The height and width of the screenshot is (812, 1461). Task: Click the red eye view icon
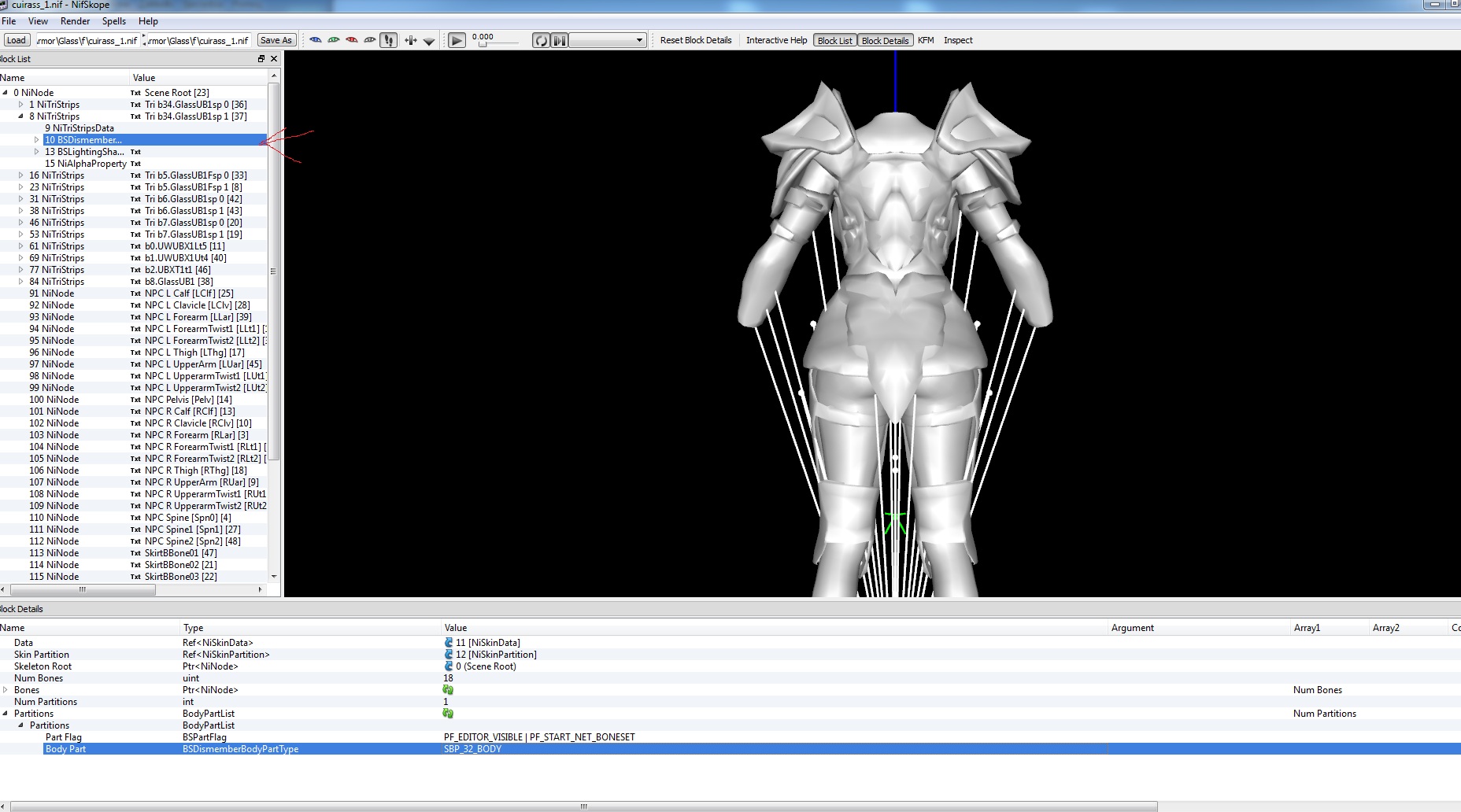[352, 40]
